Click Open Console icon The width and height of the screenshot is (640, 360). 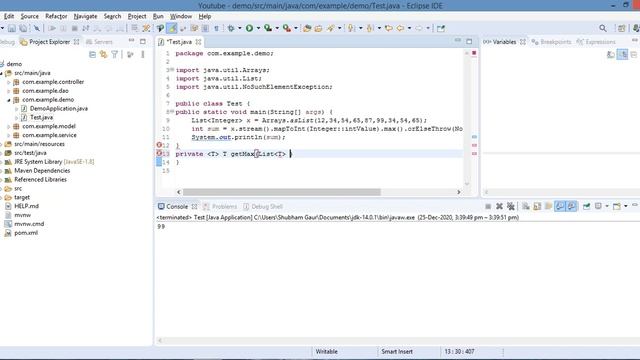pyautogui.click(x=617, y=207)
